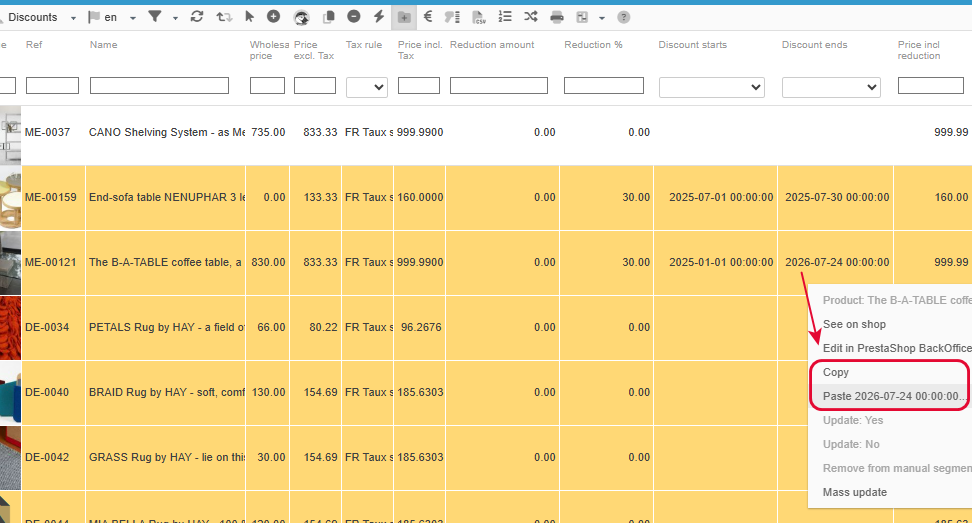Click the lightning bolt quick action icon
This screenshot has width=972, height=523.
tap(379, 17)
